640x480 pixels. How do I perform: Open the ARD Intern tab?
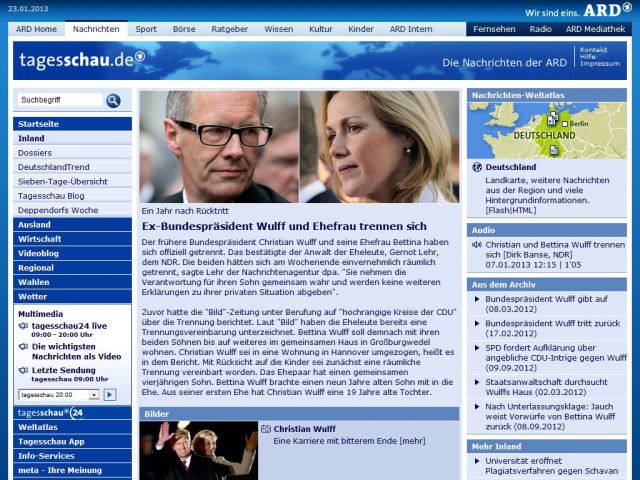[x=411, y=29]
